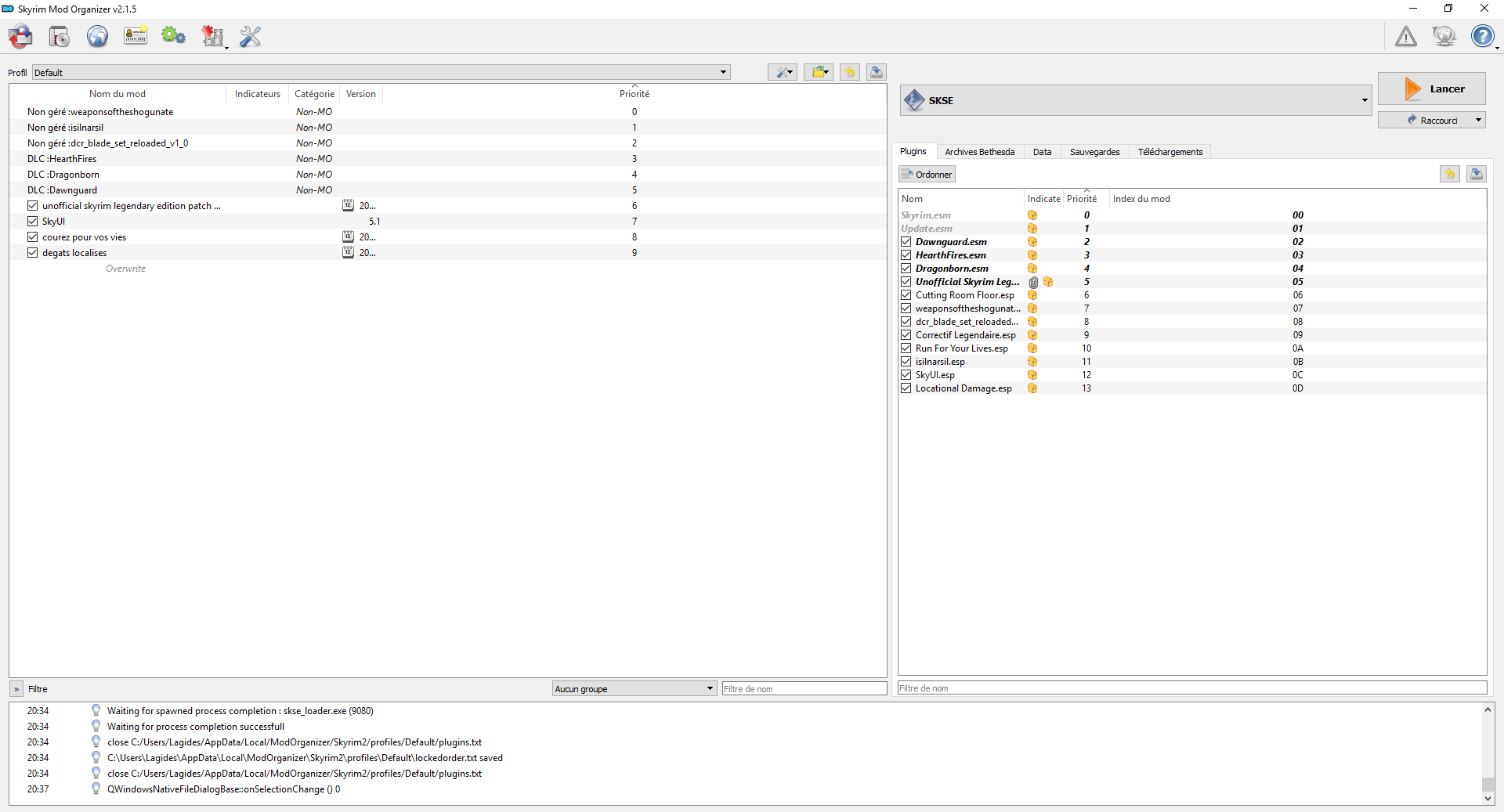This screenshot has height=812, width=1504.
Task: Click the Ordonner sort button
Action: [927, 174]
